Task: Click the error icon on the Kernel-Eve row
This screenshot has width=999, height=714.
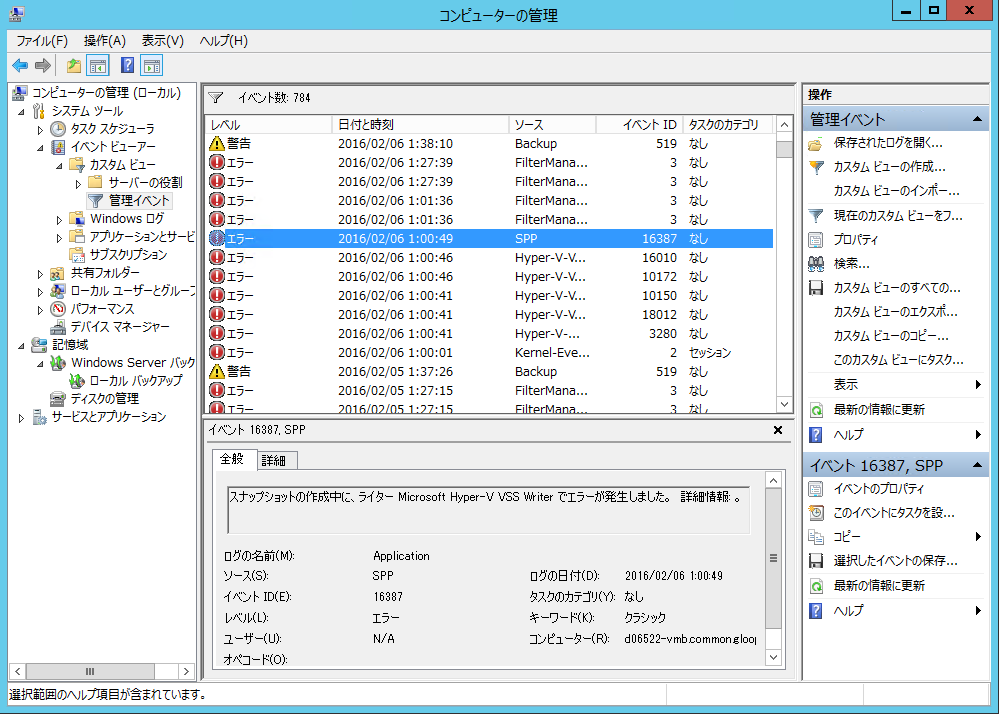Action: (217, 352)
